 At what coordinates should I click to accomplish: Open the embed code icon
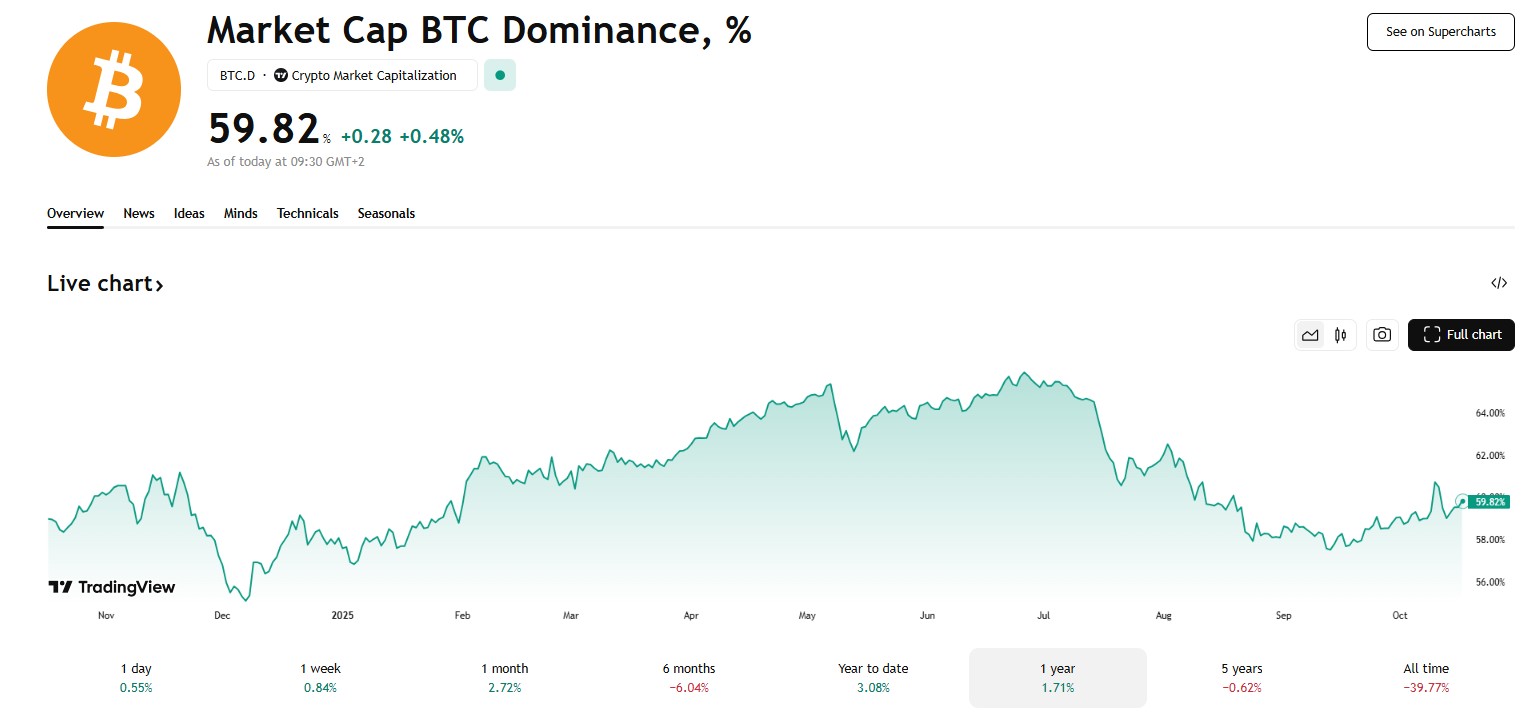pyautogui.click(x=1498, y=283)
